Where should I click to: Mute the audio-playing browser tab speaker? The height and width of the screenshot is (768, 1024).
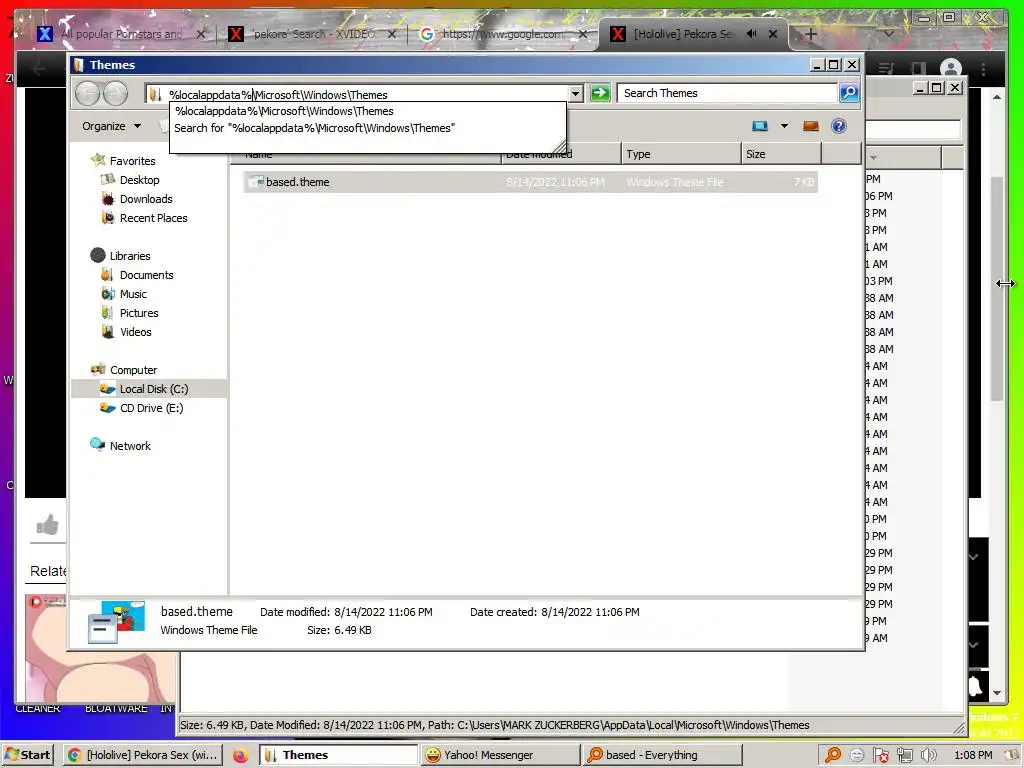click(x=752, y=33)
